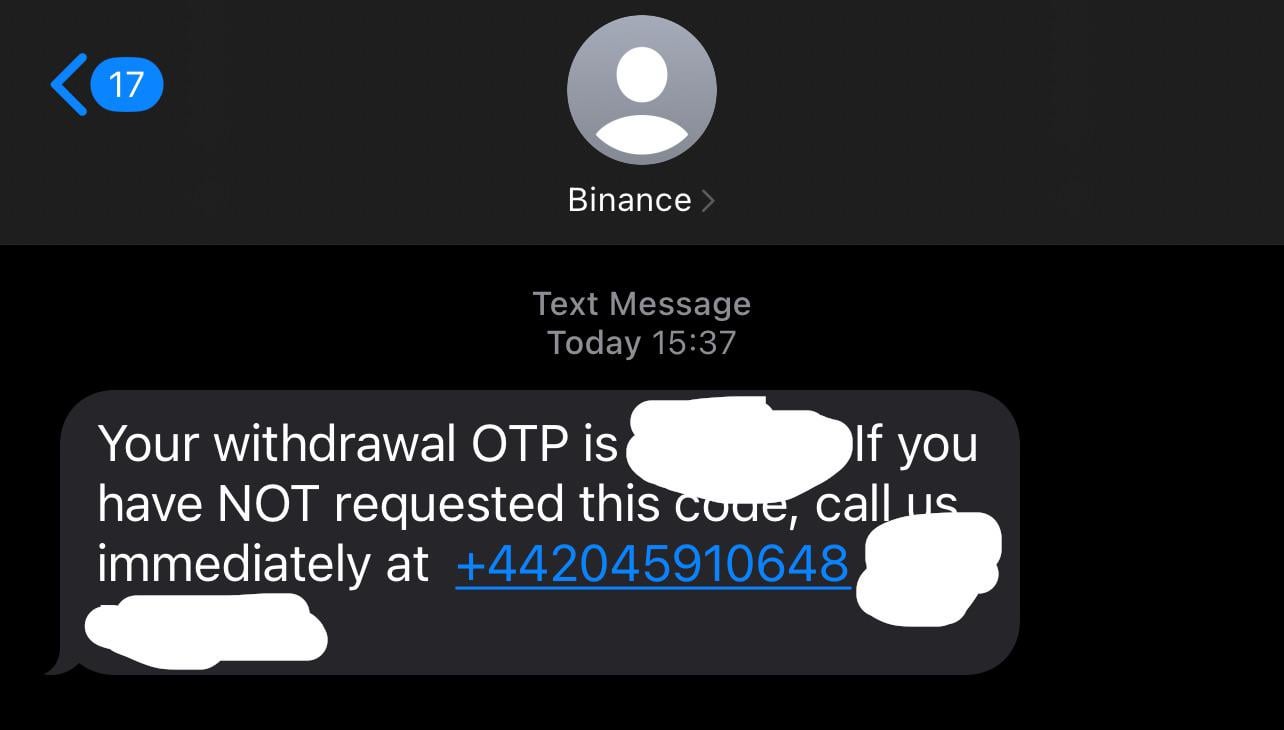This screenshot has width=1284, height=730.
Task: Call the +442045910648 phone number link
Action: [652, 563]
